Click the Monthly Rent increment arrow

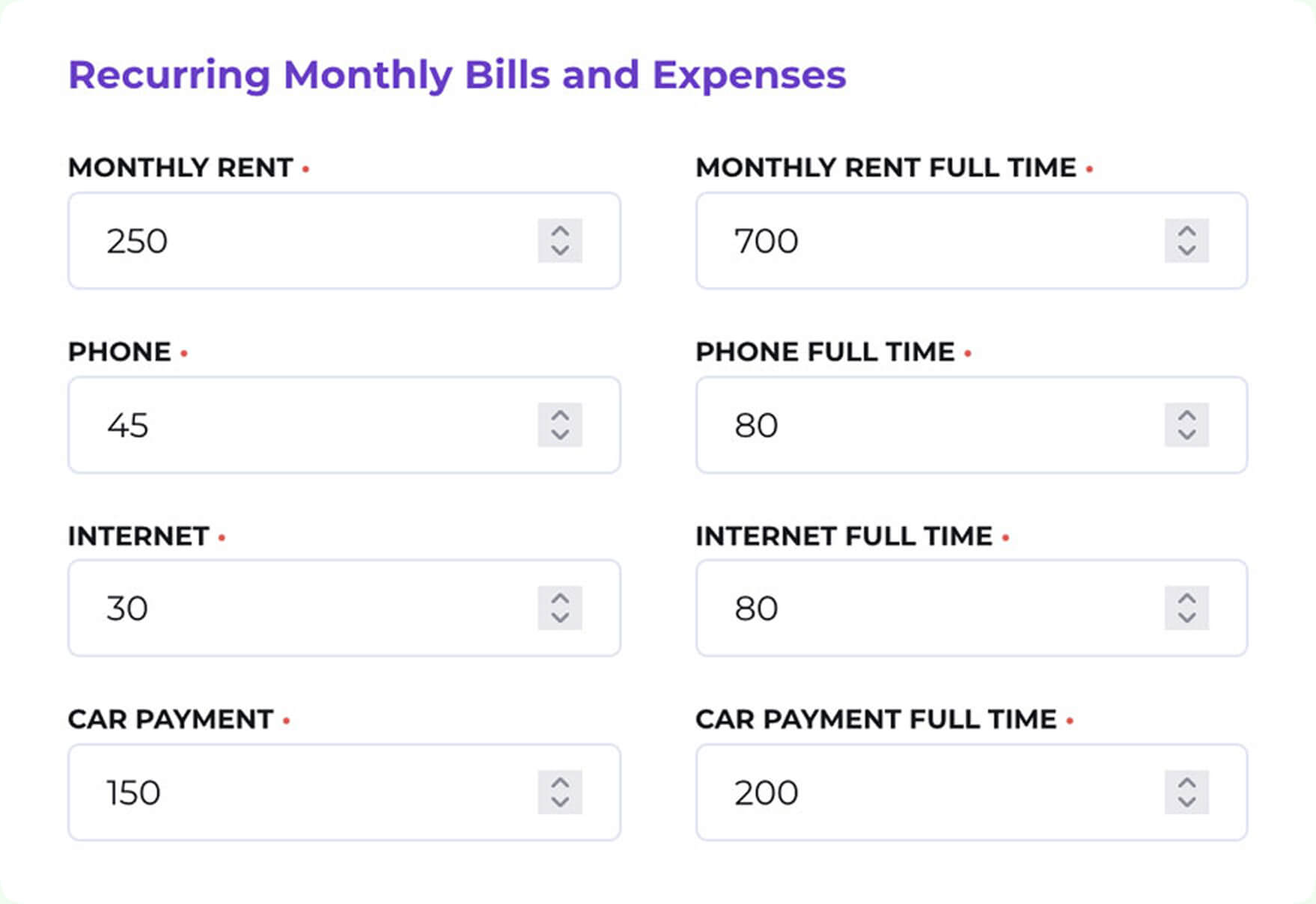(560, 231)
